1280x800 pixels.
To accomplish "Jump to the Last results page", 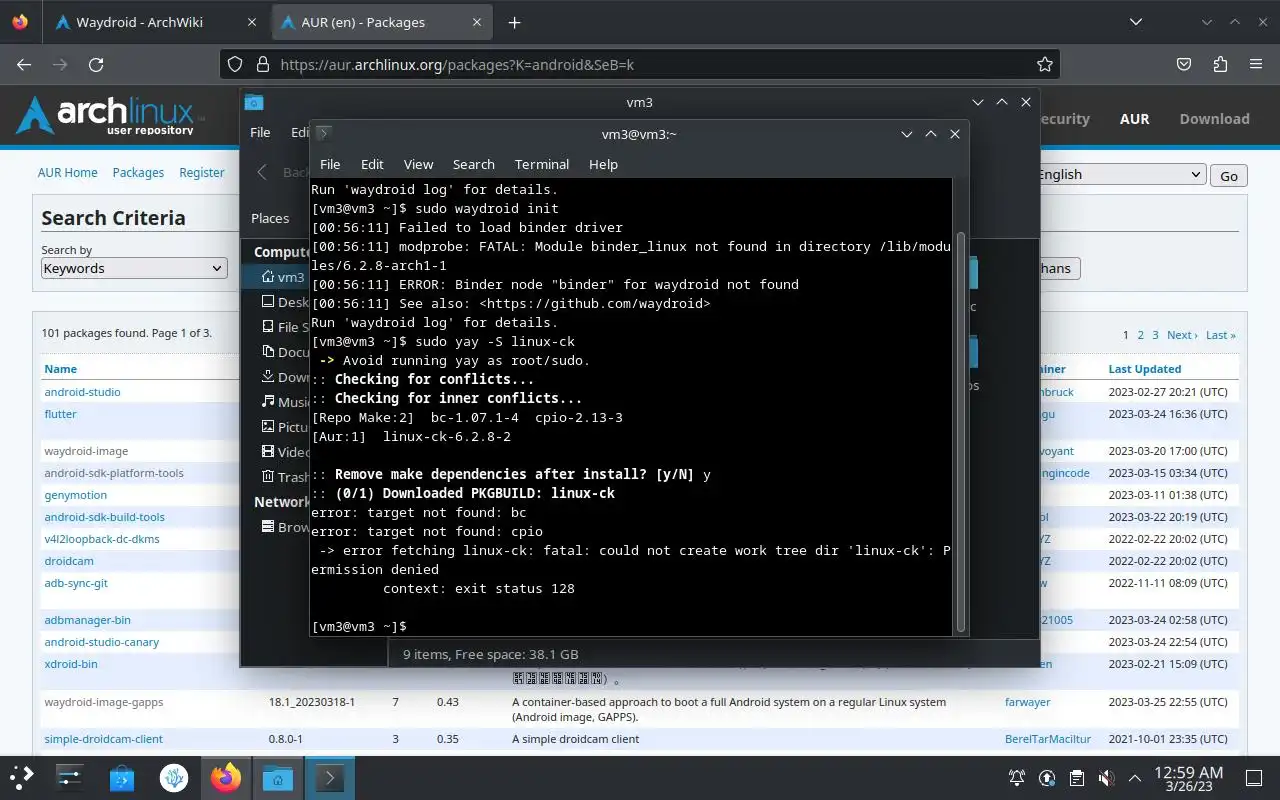I will [x=1220, y=335].
